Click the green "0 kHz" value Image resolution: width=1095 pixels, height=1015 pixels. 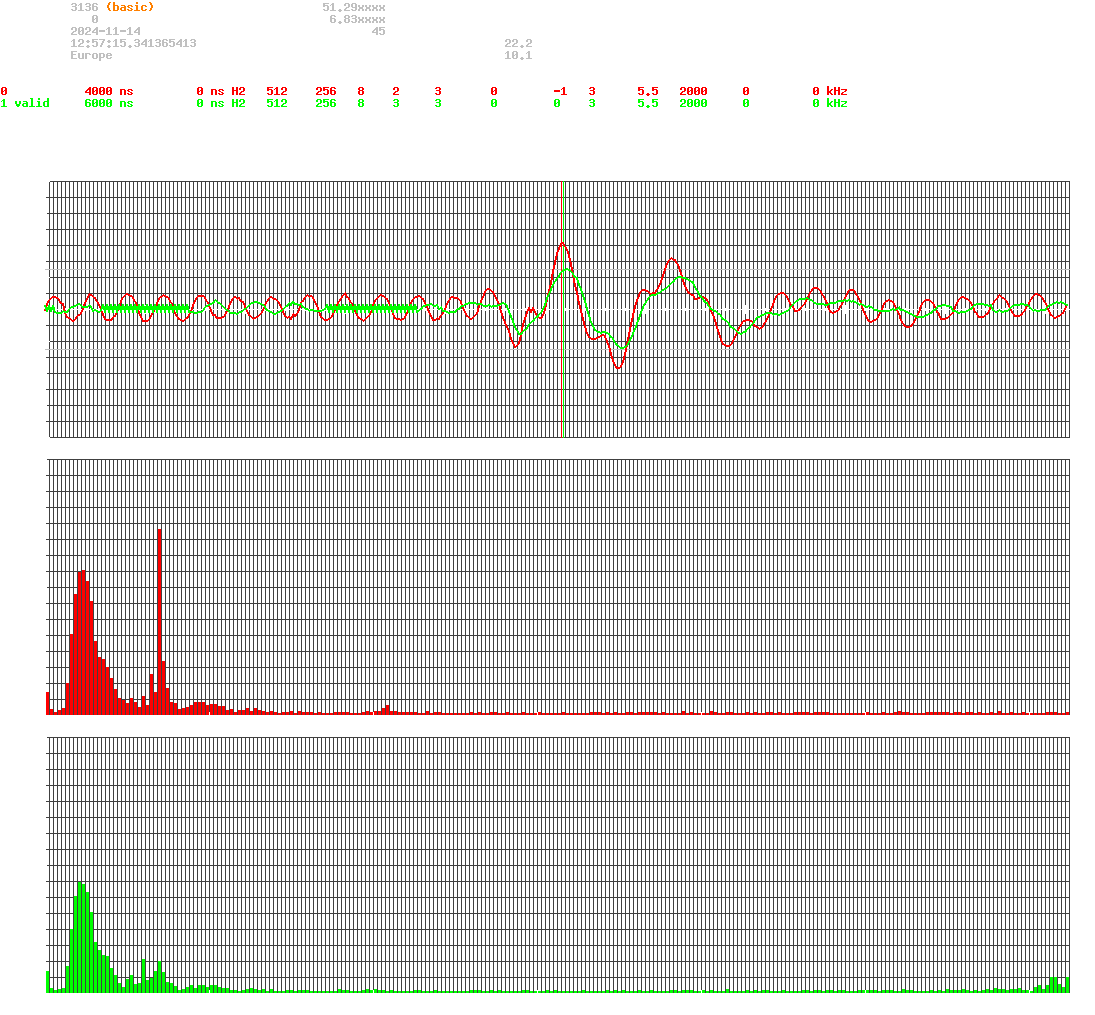(830, 103)
